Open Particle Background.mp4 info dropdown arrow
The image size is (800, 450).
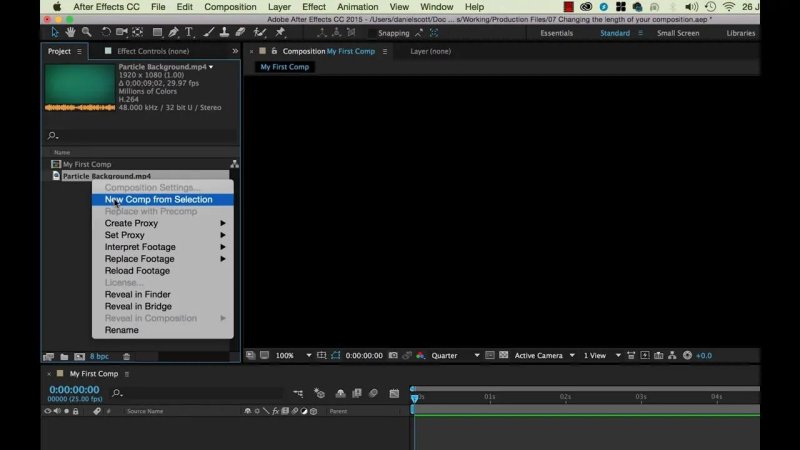211,67
